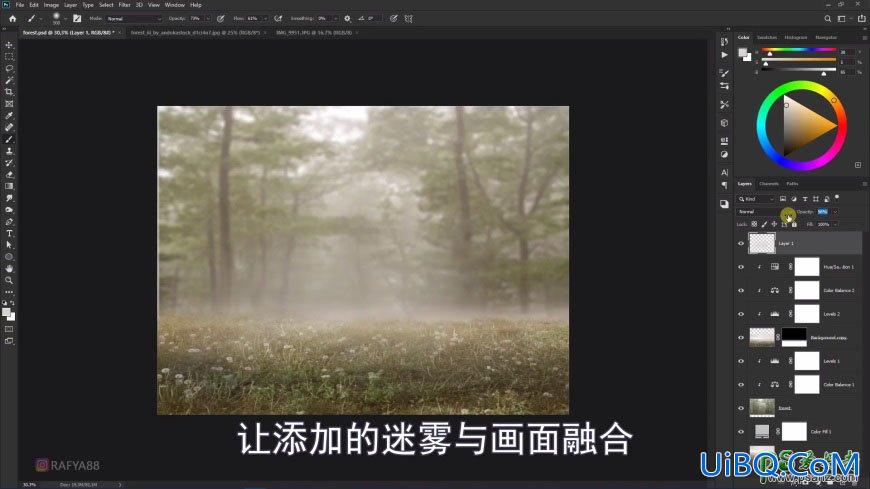This screenshot has width=870, height=489.
Task: Select the Crop tool
Action: 9,92
